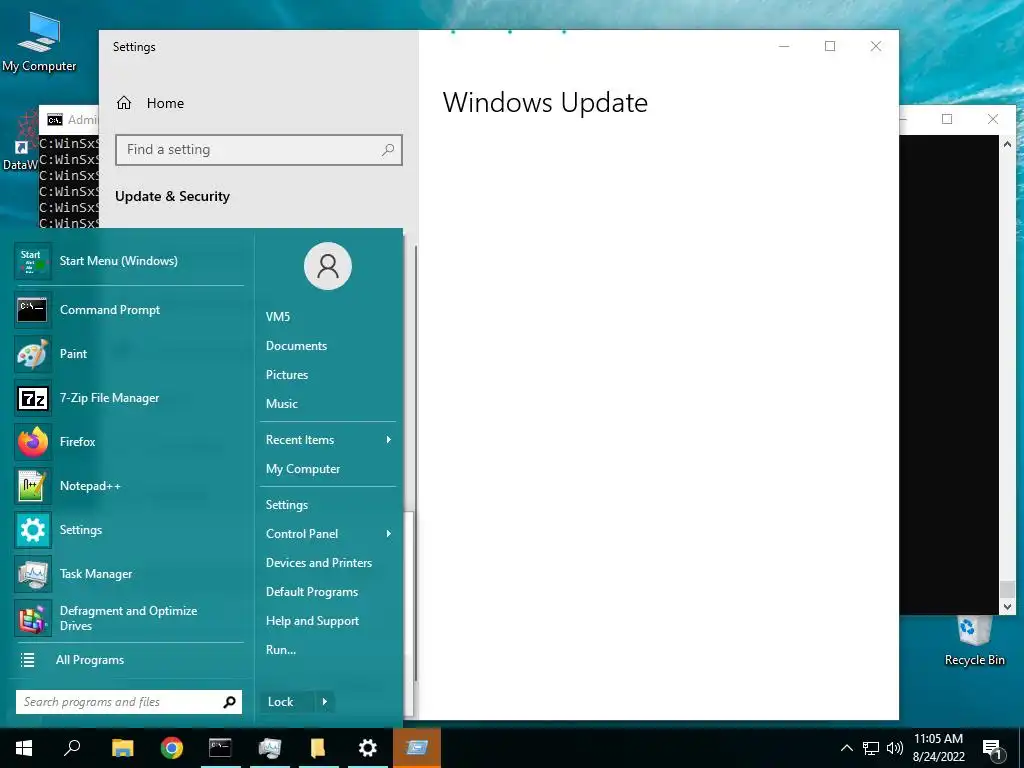Image resolution: width=1024 pixels, height=768 pixels.
Task: Click the Update & Security heading
Action: pos(172,197)
